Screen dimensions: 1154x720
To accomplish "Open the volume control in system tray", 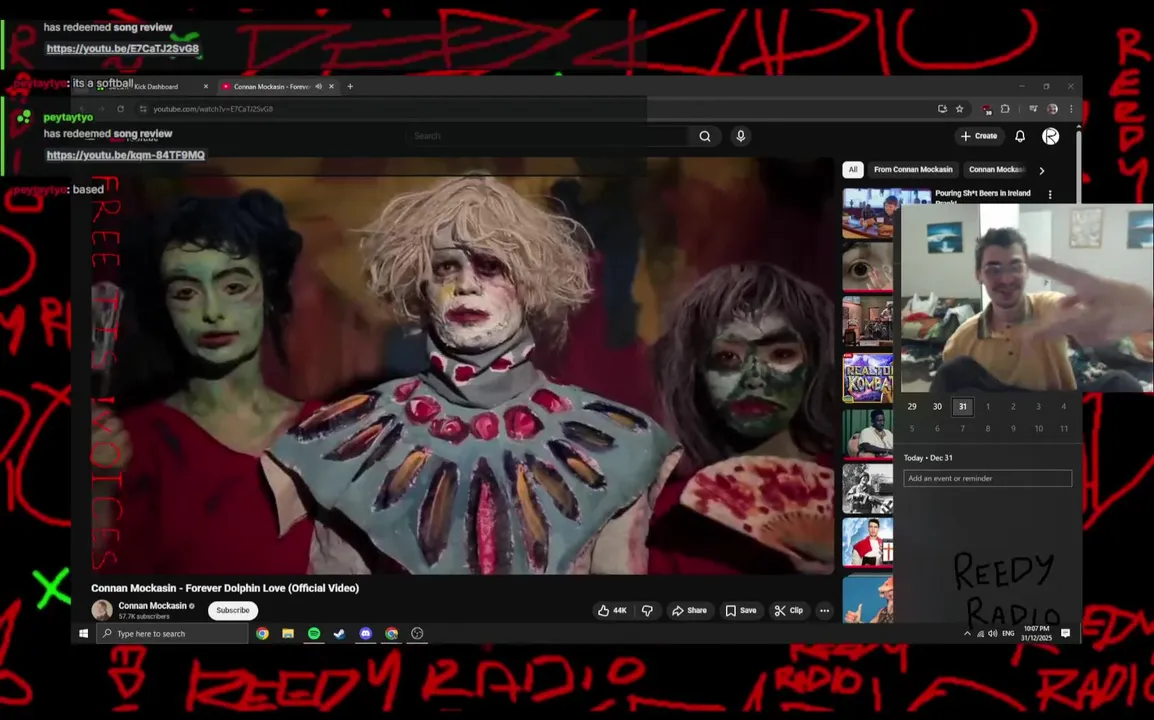I will point(993,634).
